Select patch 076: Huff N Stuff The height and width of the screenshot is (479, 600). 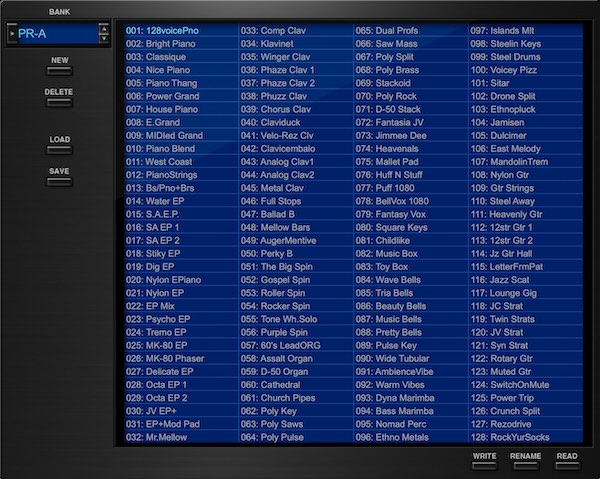point(411,175)
